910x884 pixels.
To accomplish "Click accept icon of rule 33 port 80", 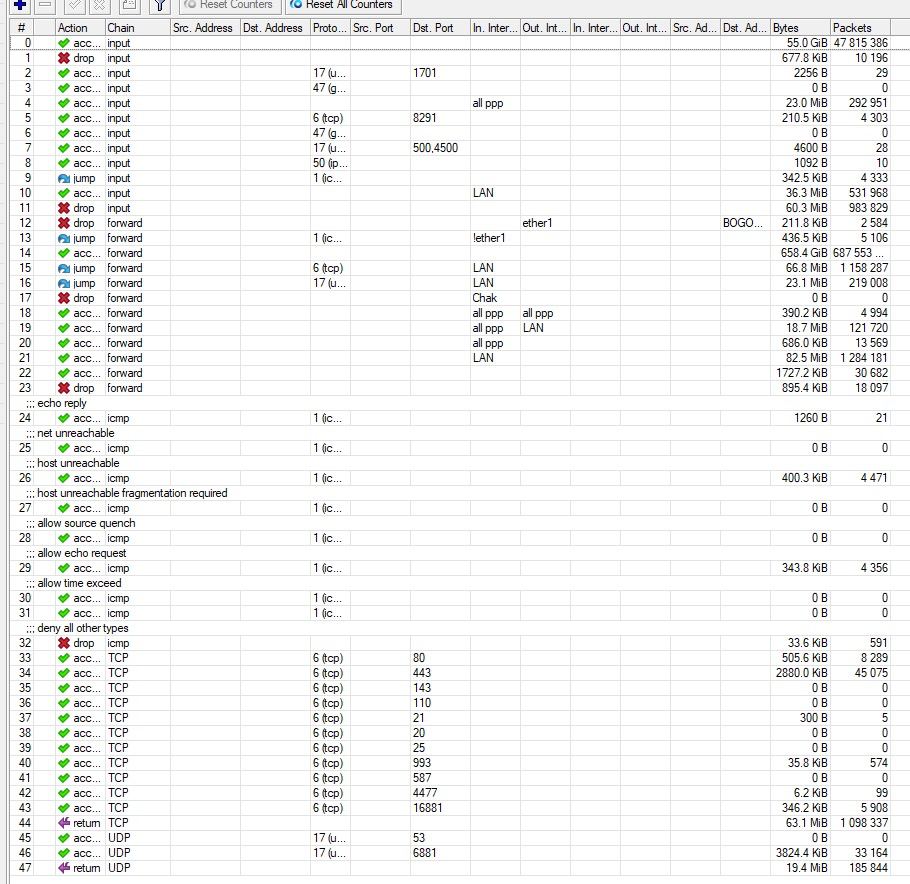I will [64, 658].
